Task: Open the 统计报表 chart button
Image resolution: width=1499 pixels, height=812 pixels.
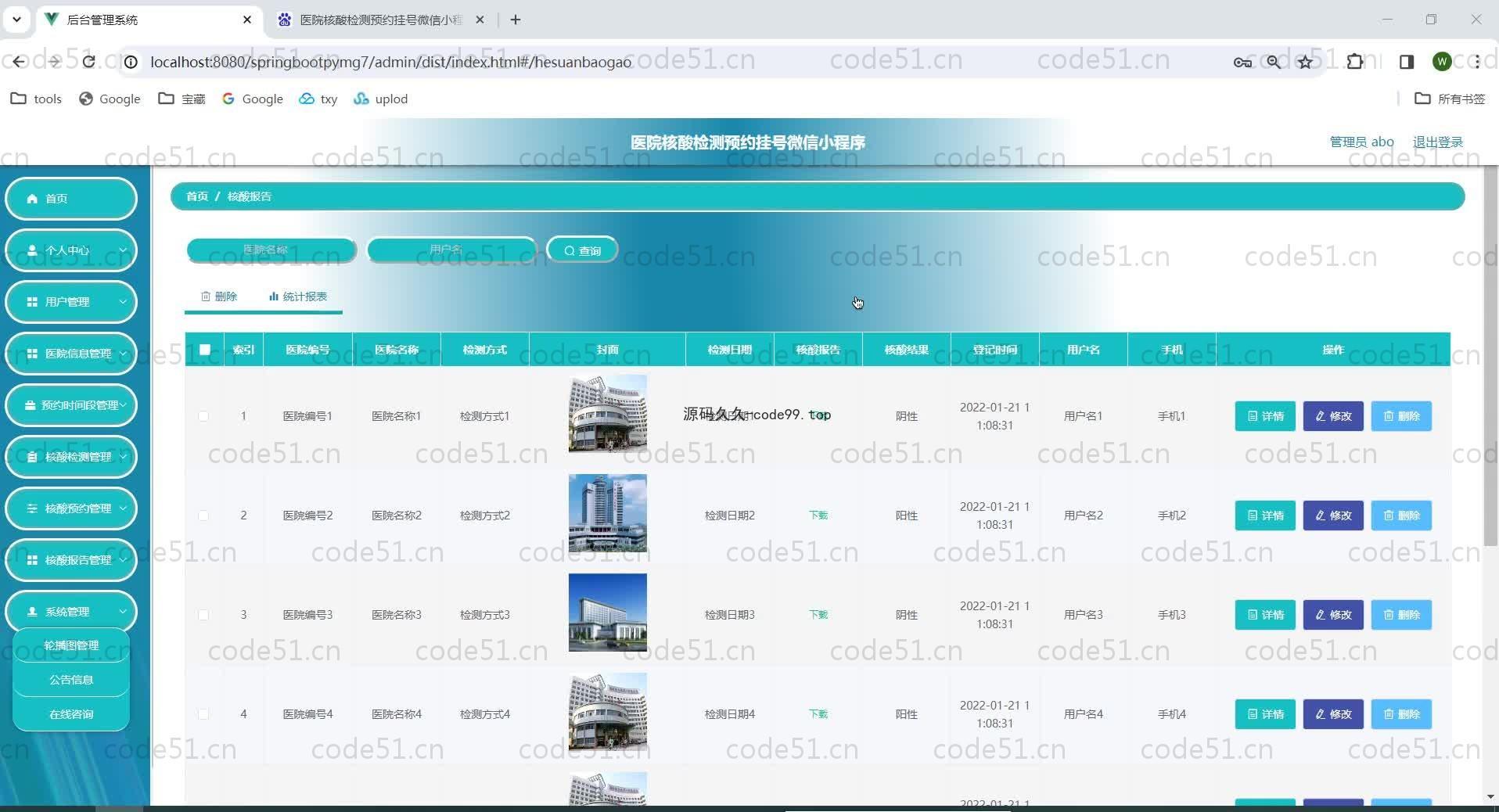Action: point(298,296)
